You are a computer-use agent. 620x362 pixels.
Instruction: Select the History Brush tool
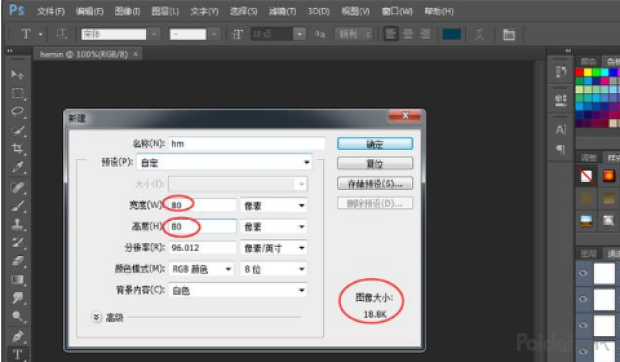tap(17, 243)
